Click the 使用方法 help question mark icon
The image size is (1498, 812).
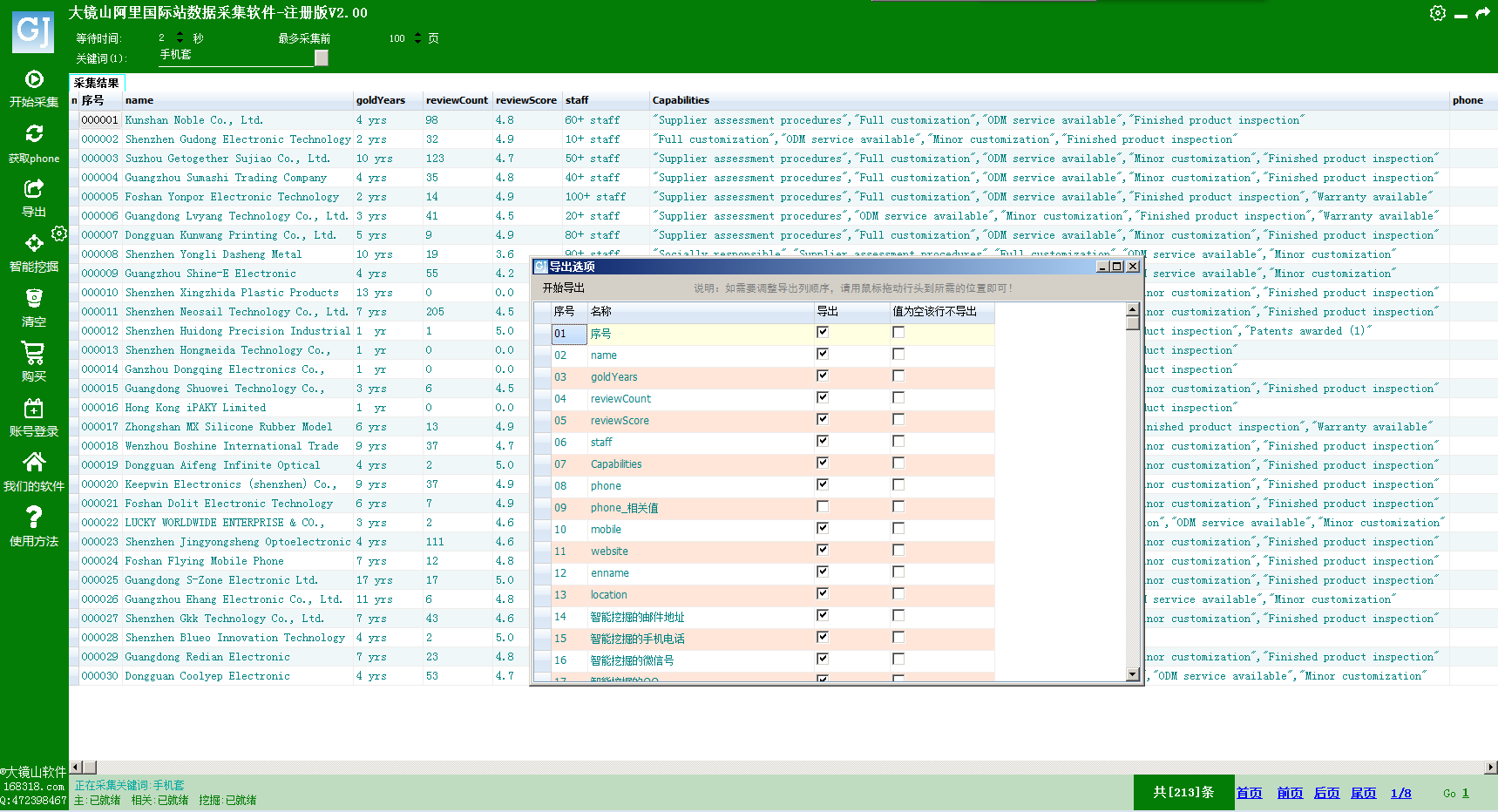[34, 518]
